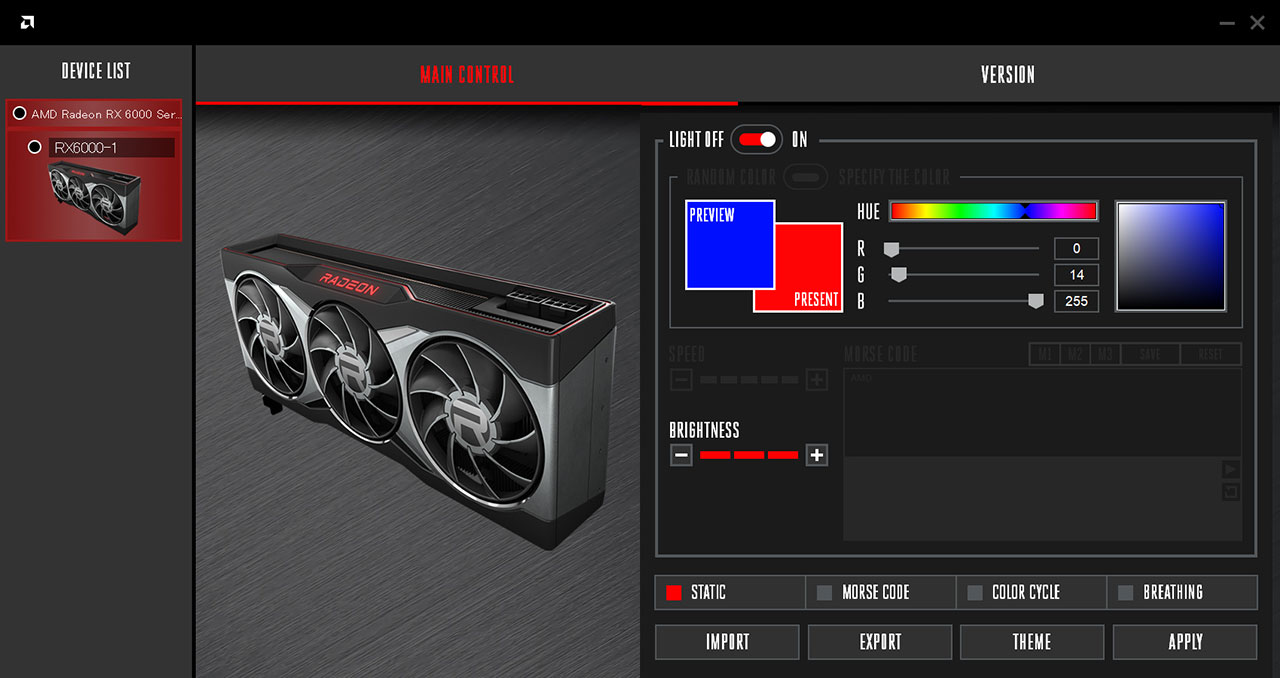
Task: Select the Color Cycle lighting mode
Action: coord(1032,592)
